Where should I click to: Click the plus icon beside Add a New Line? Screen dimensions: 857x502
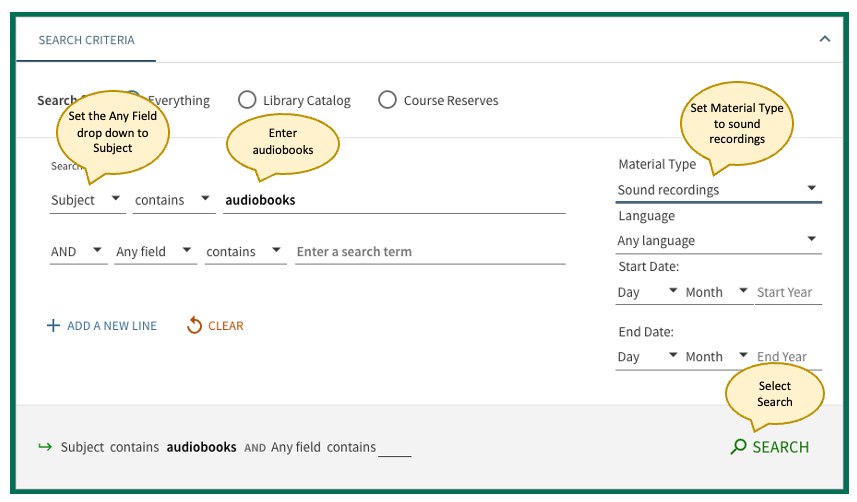(x=53, y=326)
